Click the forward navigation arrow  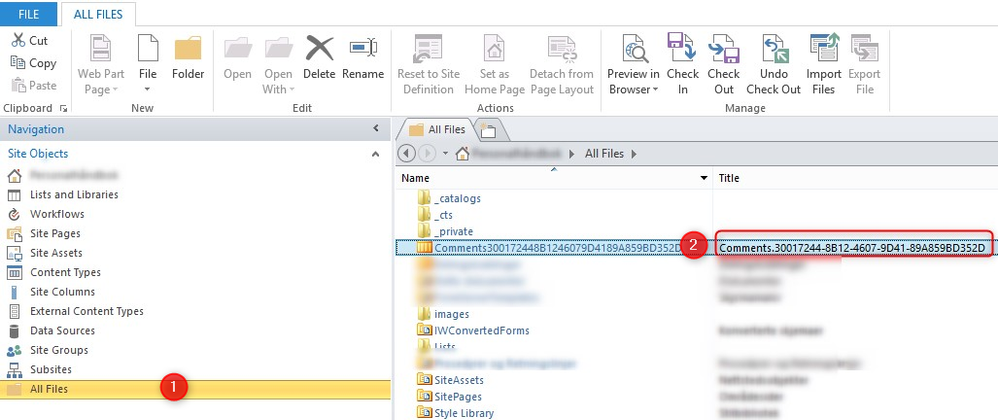(x=426, y=153)
